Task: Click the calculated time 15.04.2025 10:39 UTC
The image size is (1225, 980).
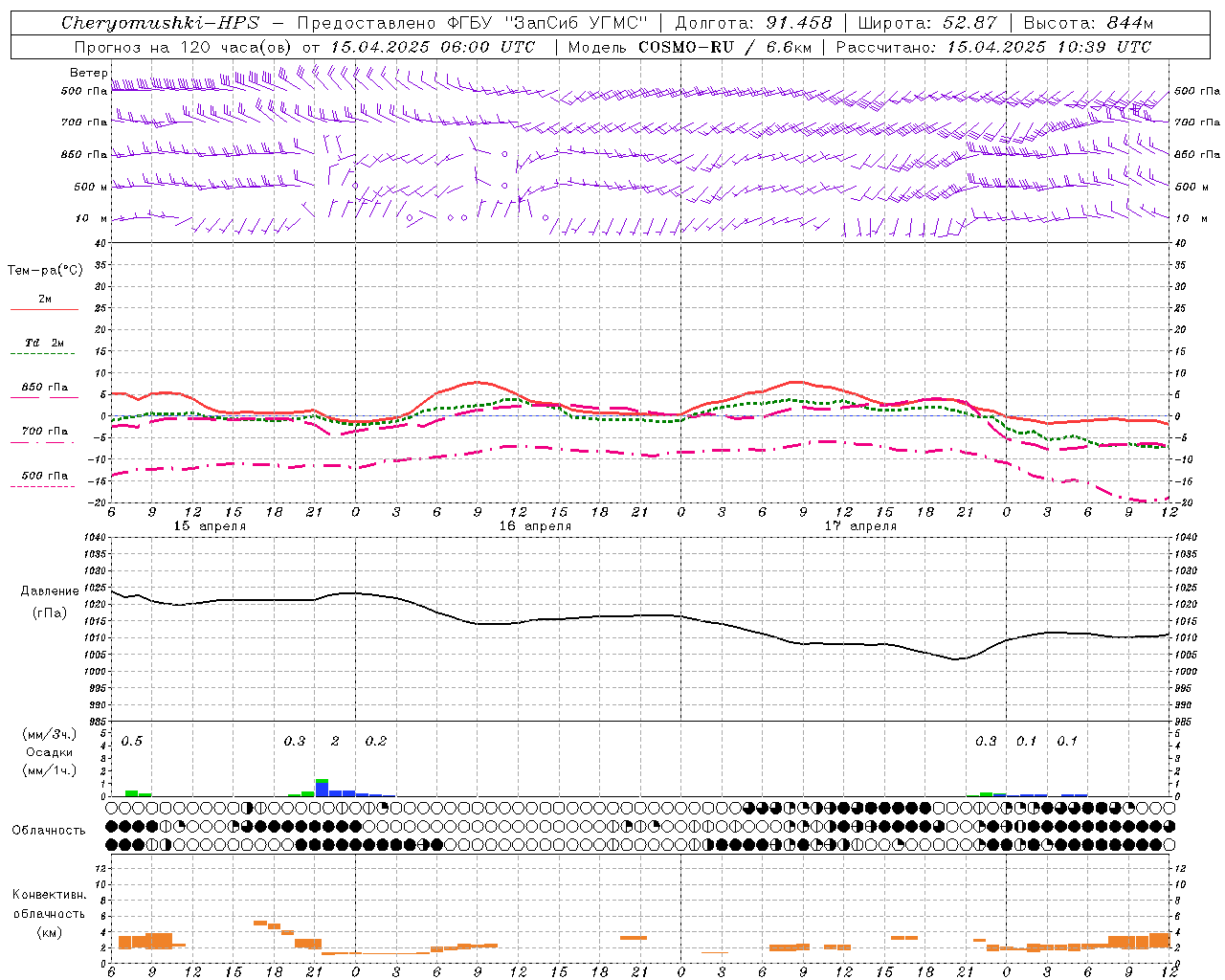Action: click(1049, 47)
